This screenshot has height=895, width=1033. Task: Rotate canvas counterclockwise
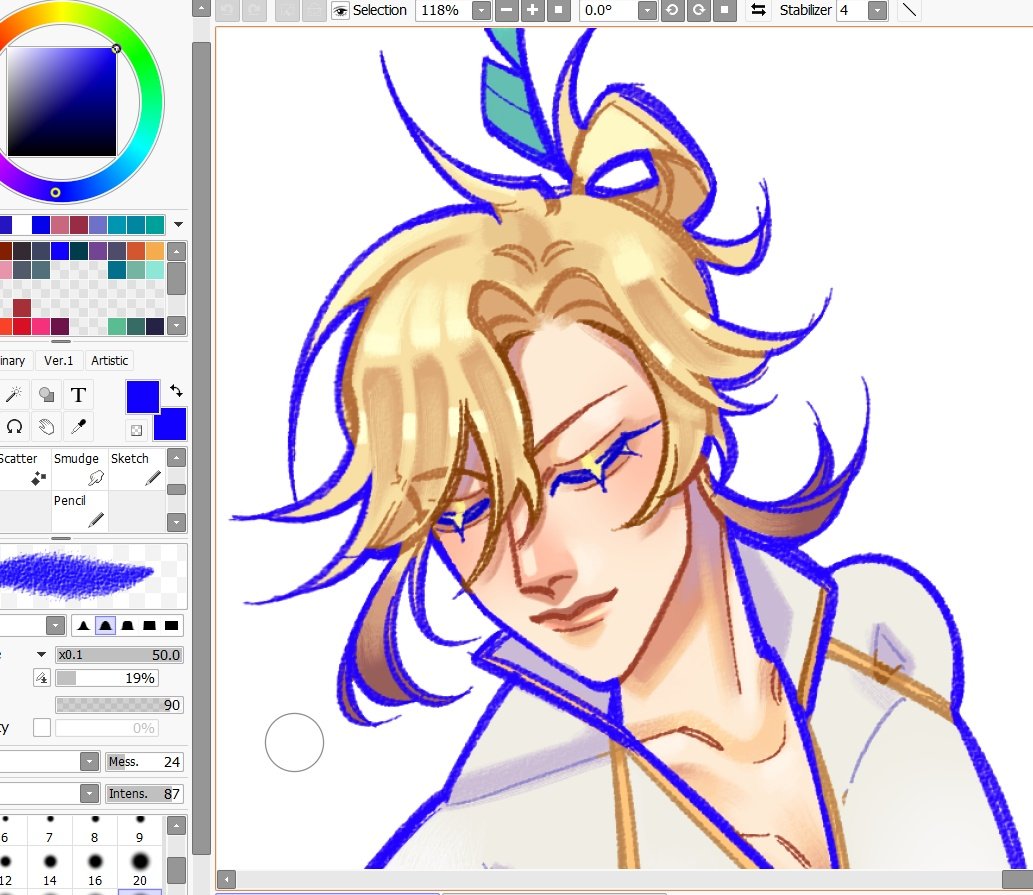[672, 10]
